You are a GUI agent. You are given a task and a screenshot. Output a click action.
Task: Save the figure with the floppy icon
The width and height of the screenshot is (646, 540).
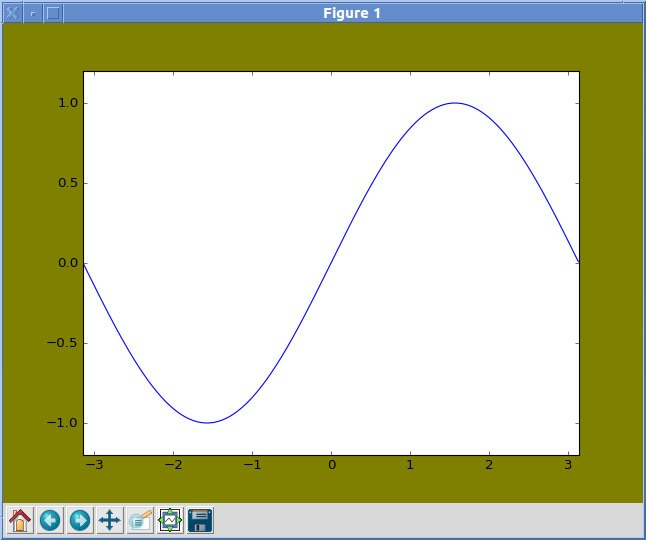200,520
